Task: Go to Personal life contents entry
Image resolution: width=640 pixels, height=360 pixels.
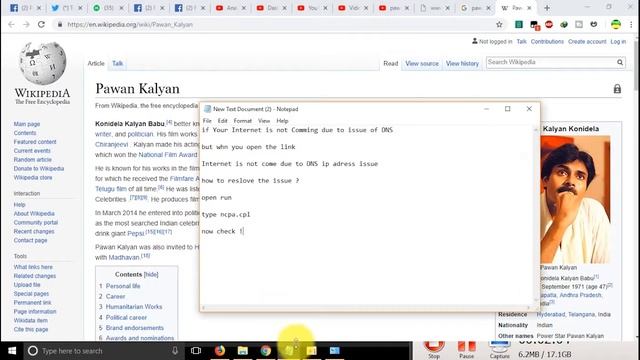Action: tap(123, 286)
